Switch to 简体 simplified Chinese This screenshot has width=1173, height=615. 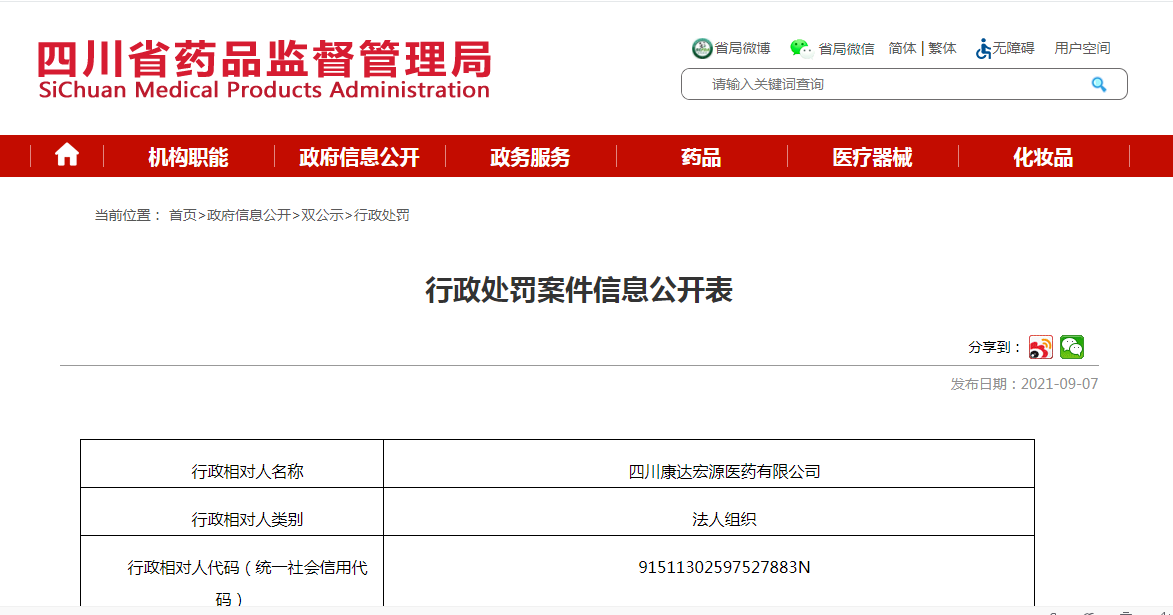pos(902,49)
